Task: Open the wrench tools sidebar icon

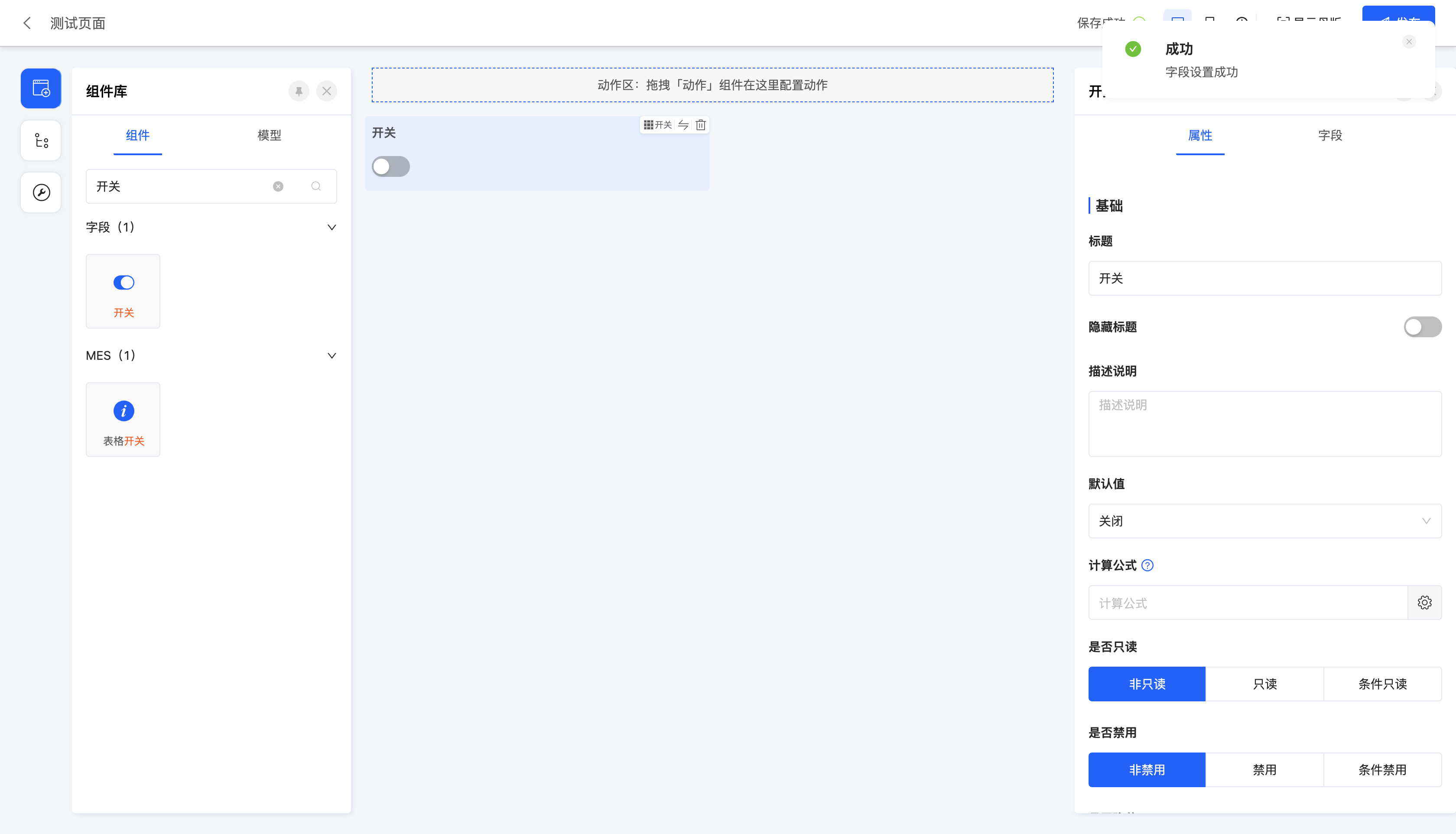Action: (x=41, y=192)
